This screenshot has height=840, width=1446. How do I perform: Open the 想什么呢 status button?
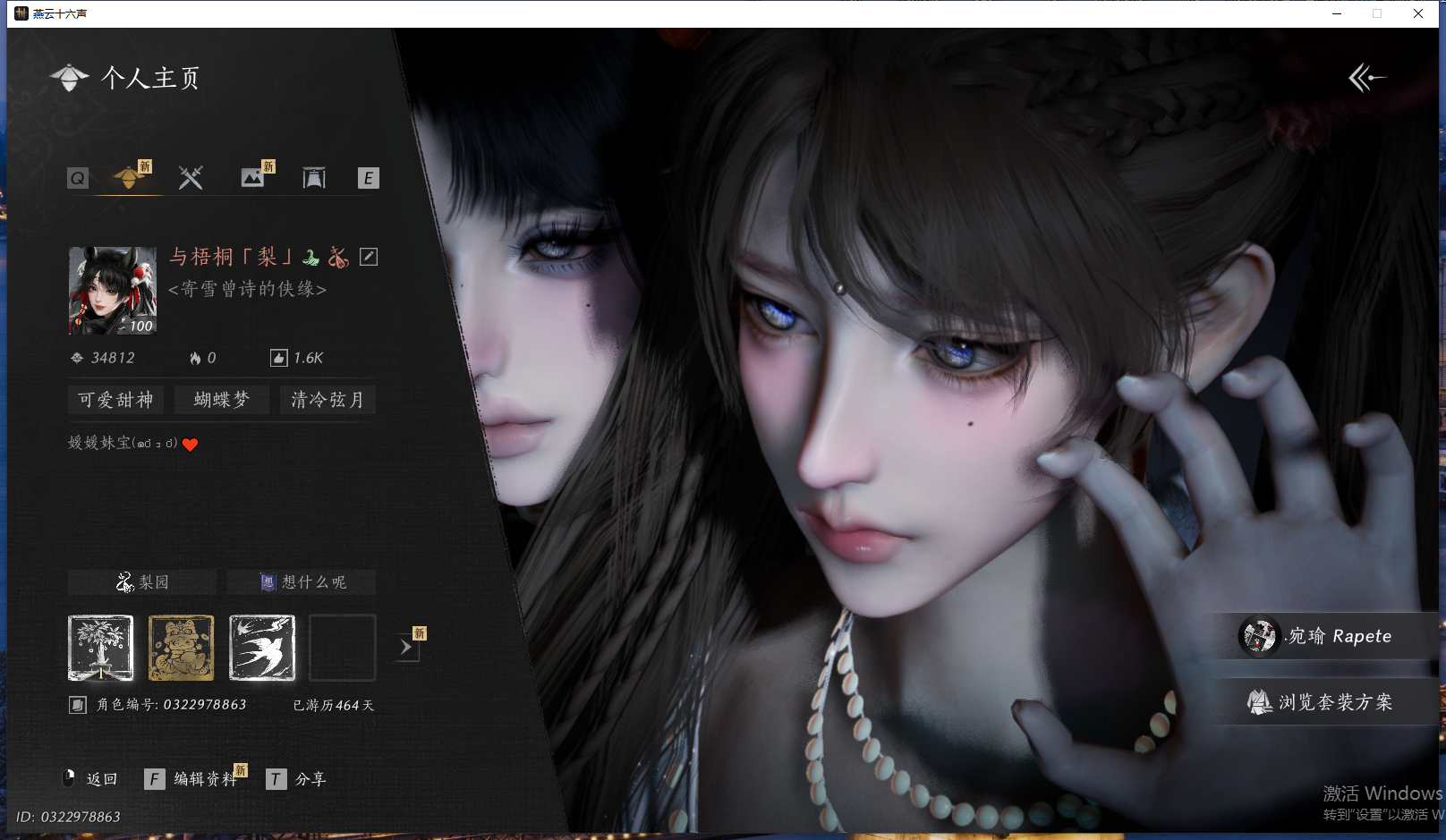302,582
